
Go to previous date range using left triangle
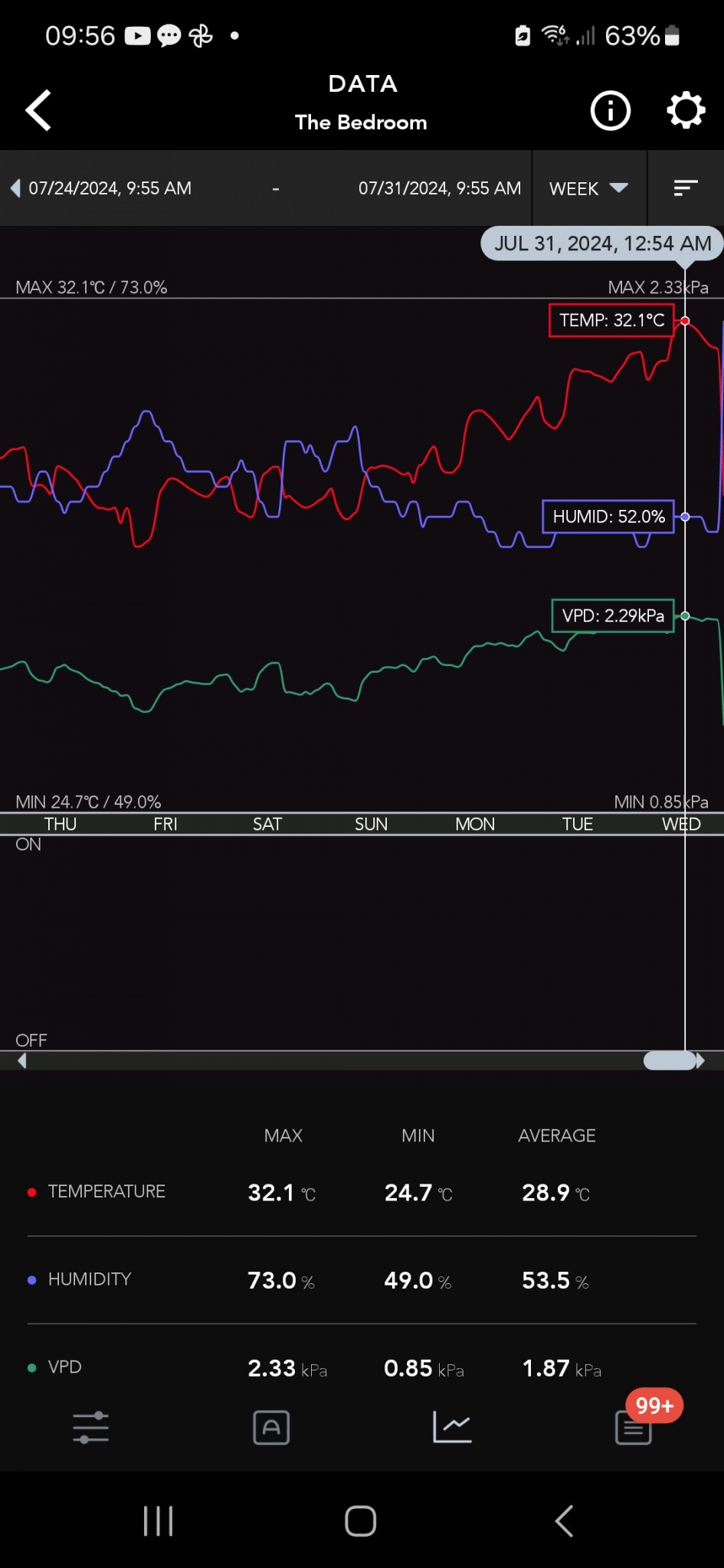(x=15, y=188)
